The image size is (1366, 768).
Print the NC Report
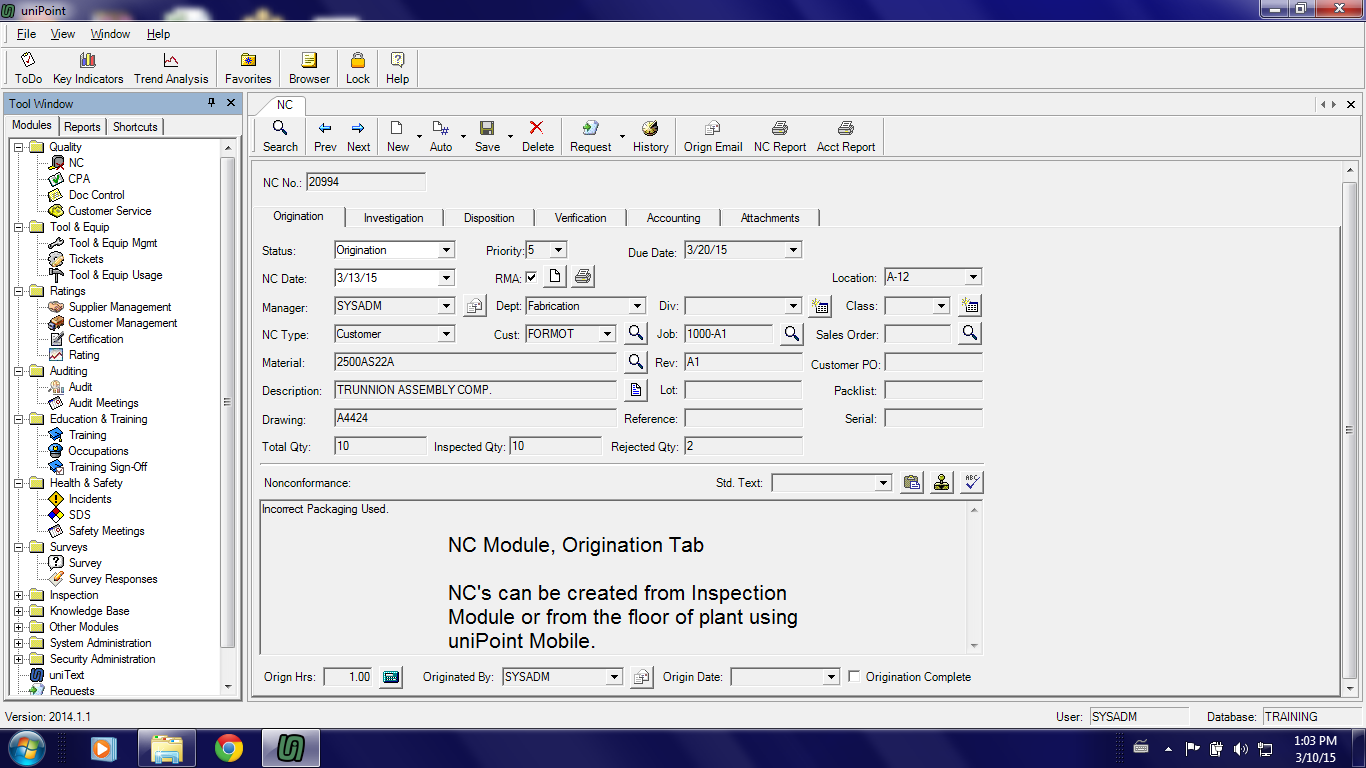coord(780,136)
